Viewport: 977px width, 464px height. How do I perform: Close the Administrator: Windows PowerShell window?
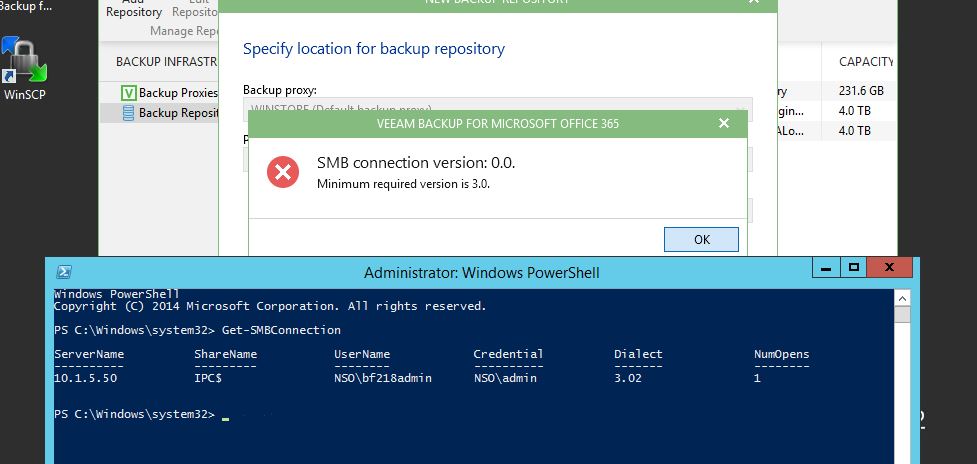tap(889, 268)
